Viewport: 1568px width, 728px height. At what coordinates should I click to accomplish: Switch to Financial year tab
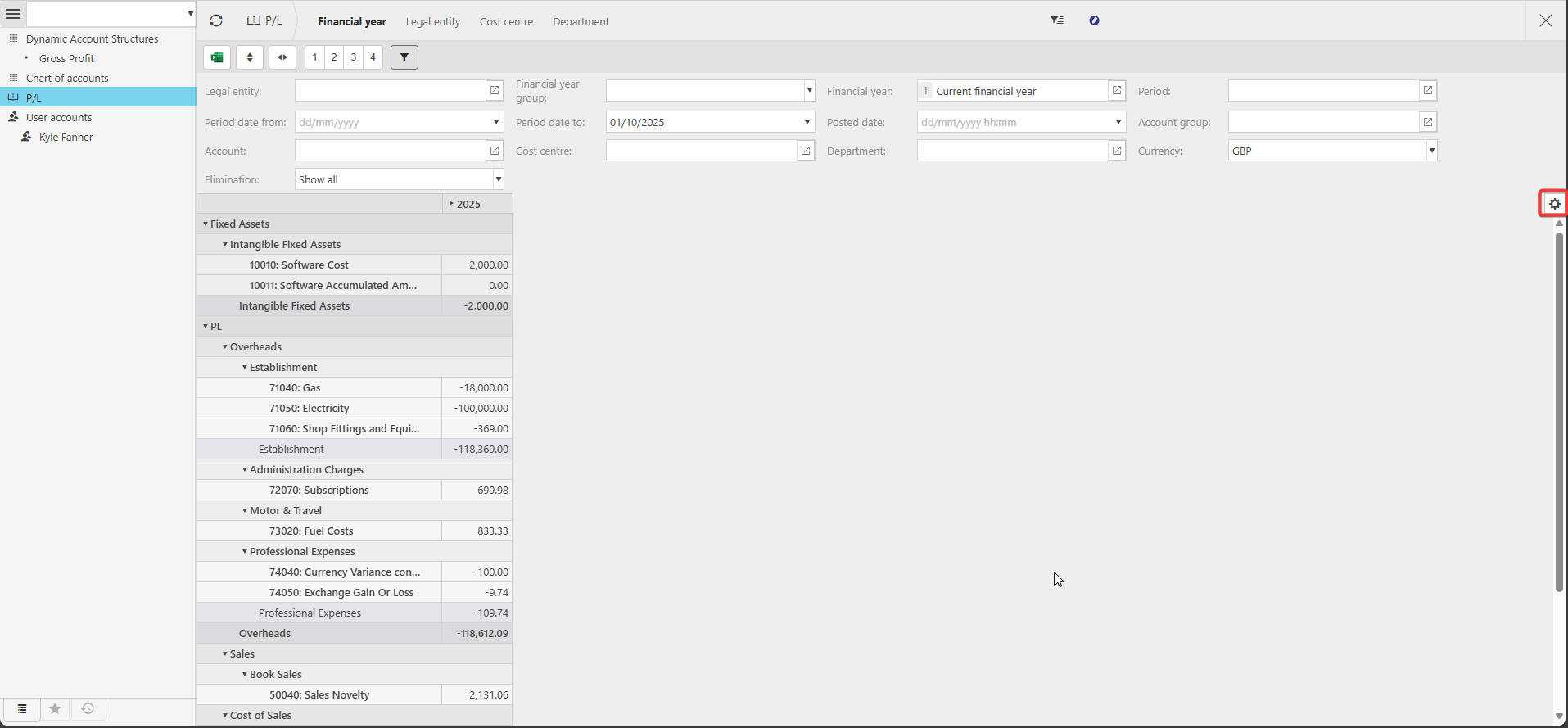coord(352,21)
